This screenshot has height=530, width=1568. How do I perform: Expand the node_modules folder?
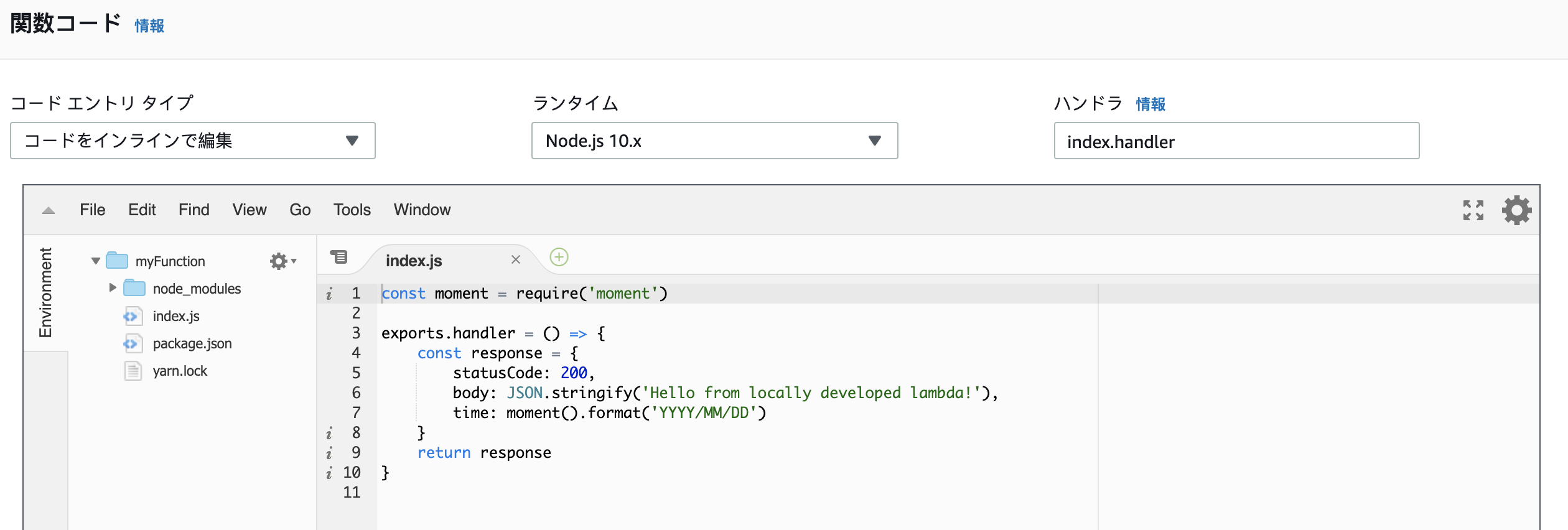[x=113, y=287]
